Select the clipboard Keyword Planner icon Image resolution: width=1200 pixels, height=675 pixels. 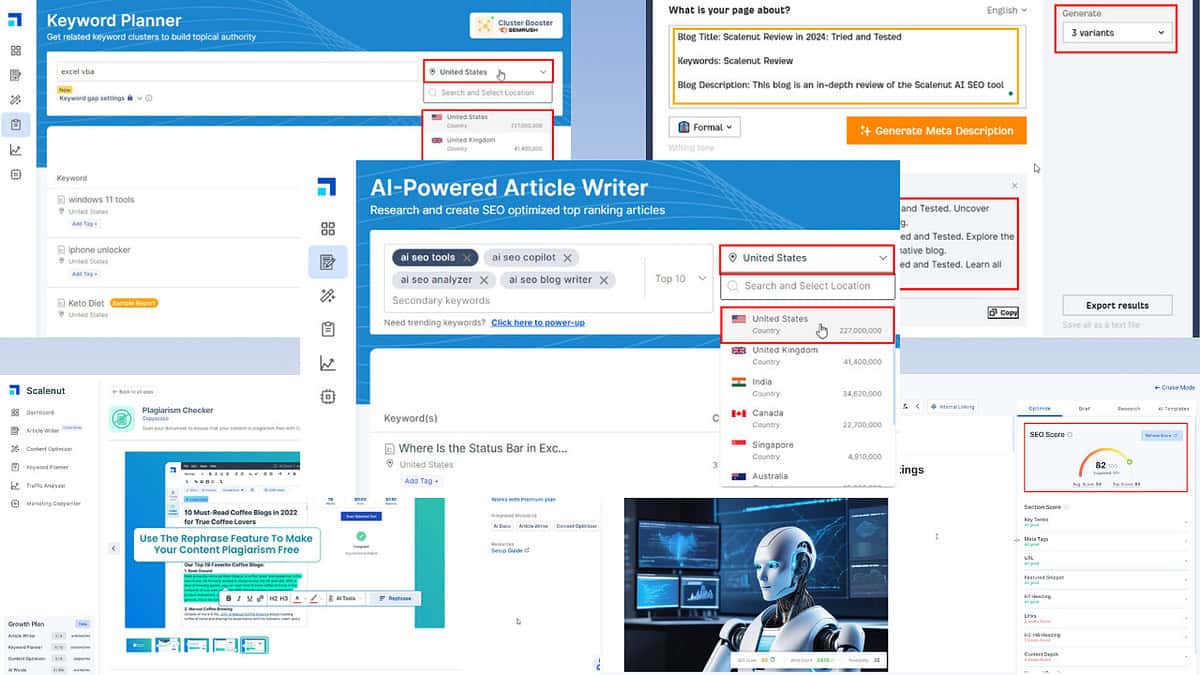(x=327, y=328)
